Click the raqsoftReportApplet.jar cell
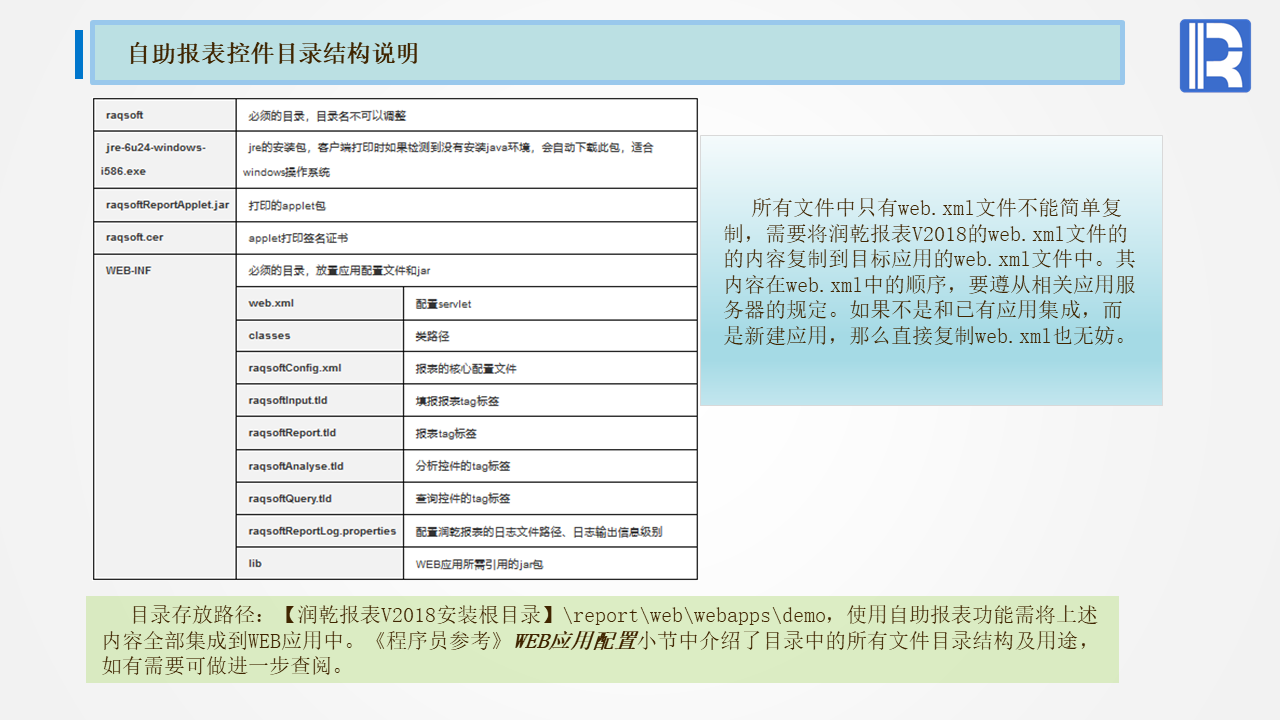 coord(165,205)
